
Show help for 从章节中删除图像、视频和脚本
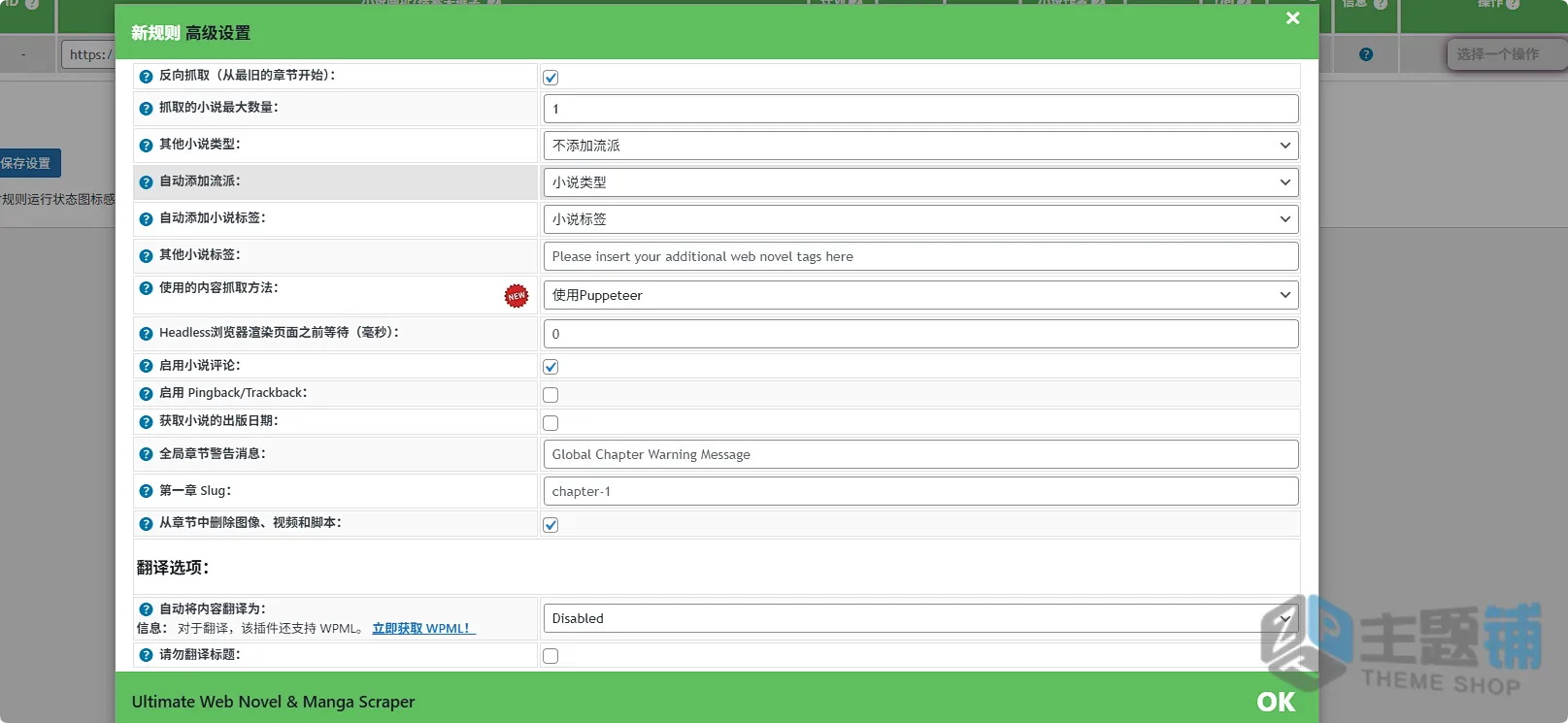click(146, 524)
